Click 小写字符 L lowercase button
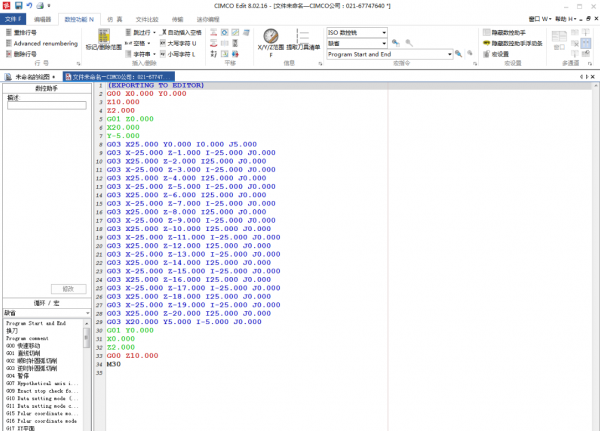The width and height of the screenshot is (600, 431). (178, 54)
